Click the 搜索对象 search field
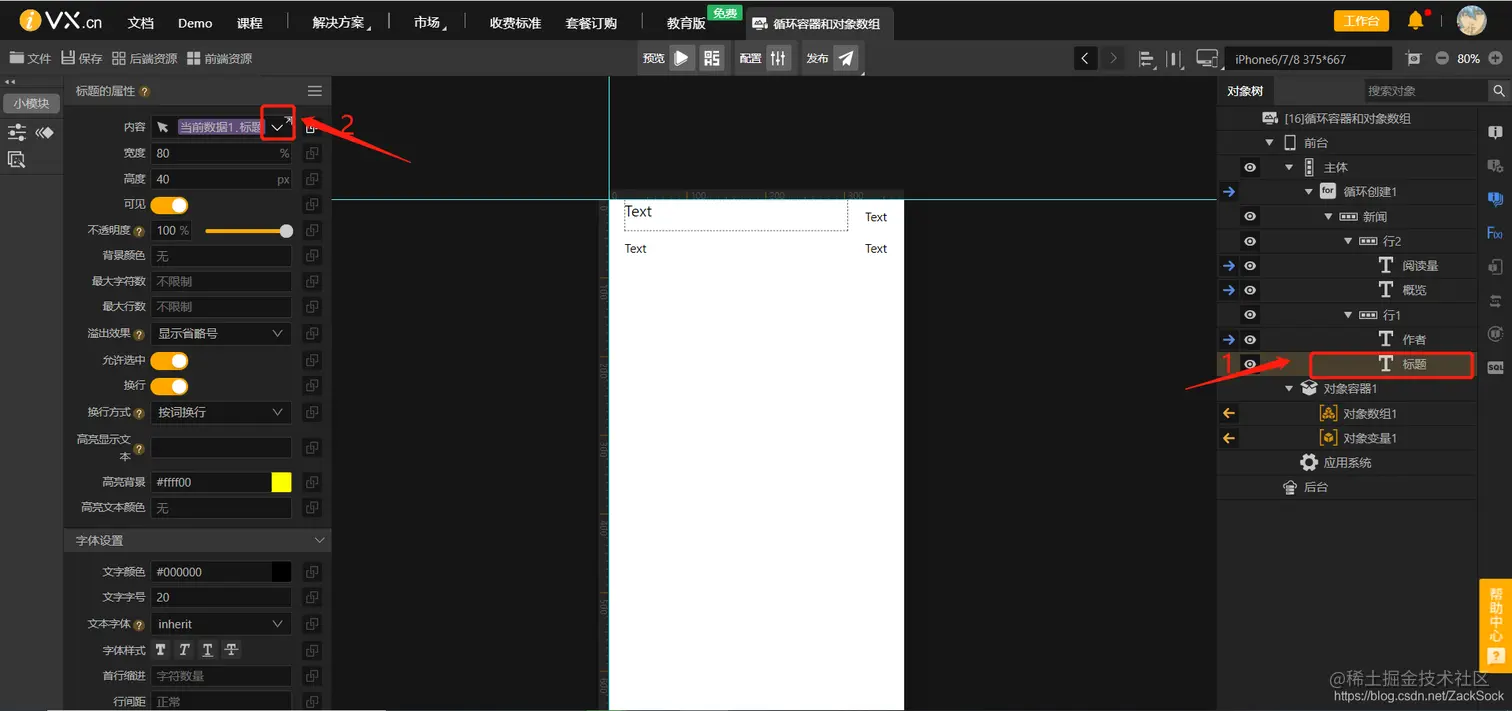Screen dimensions: 1512x711 tap(1425, 91)
